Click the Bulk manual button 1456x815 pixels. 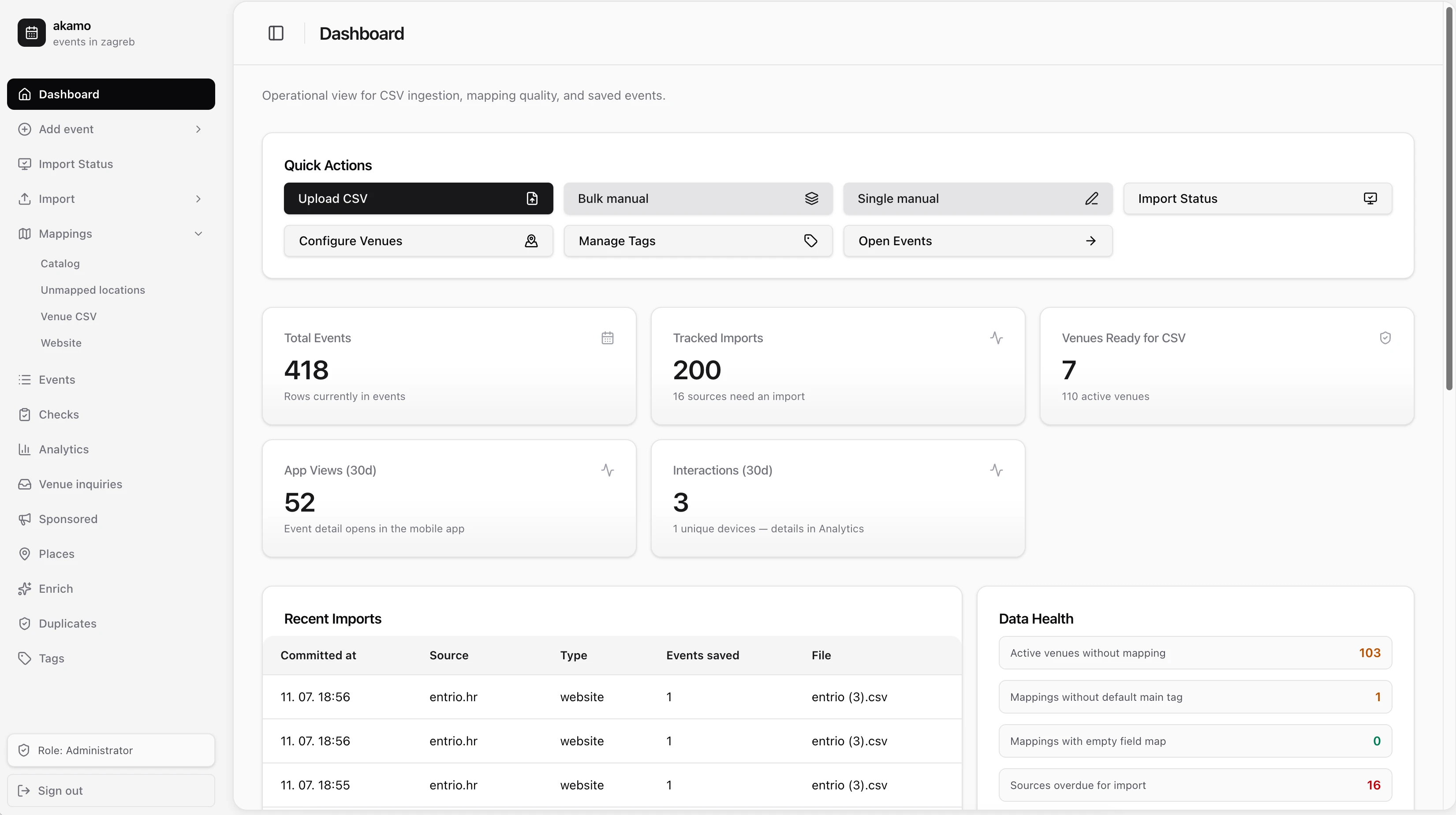pos(698,198)
